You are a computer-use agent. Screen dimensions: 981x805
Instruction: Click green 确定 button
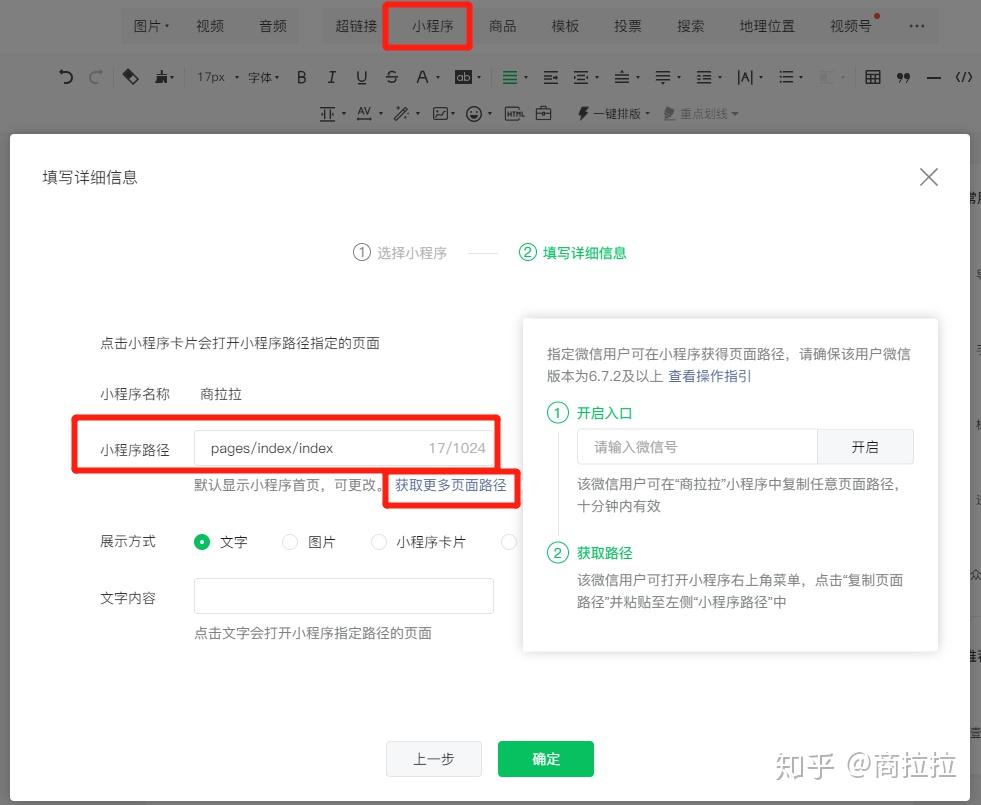coord(546,759)
